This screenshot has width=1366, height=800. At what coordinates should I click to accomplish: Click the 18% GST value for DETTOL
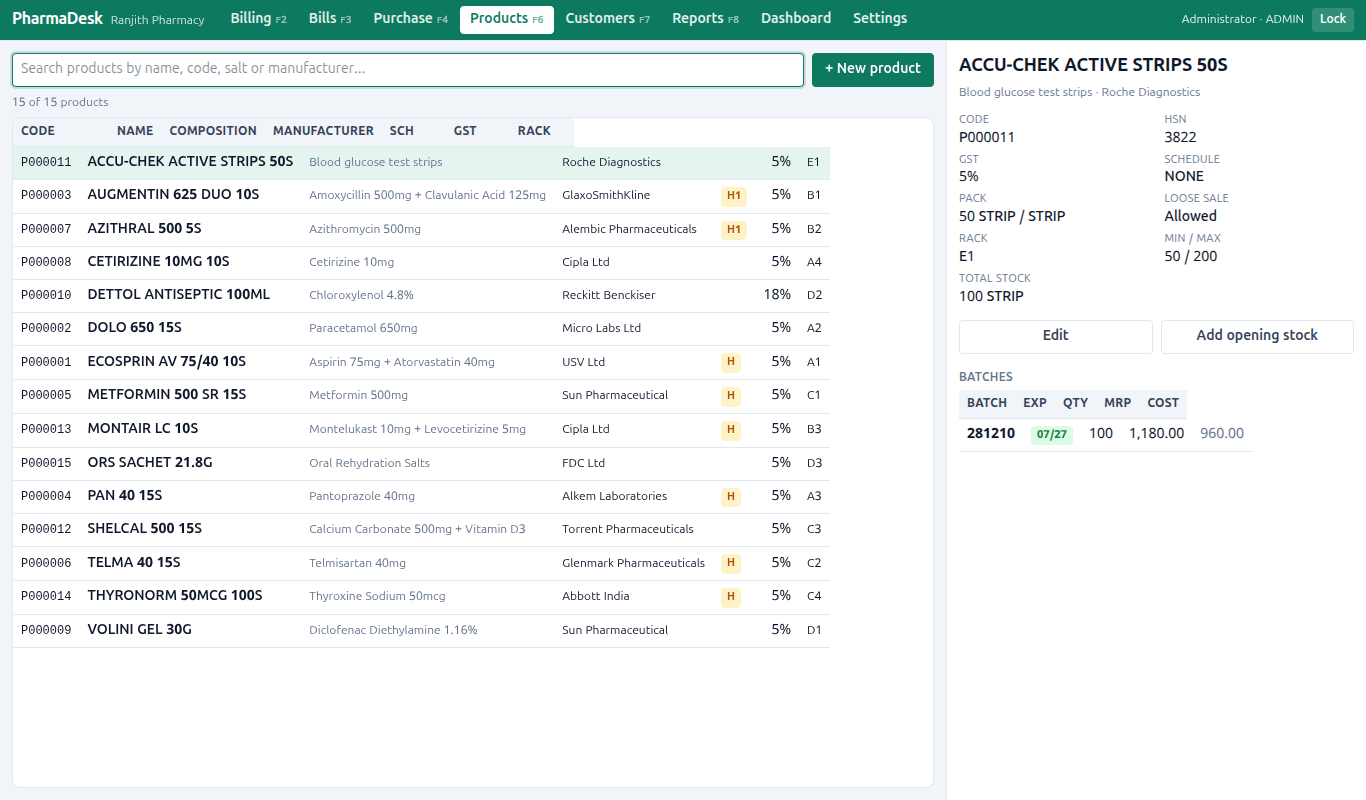point(777,295)
